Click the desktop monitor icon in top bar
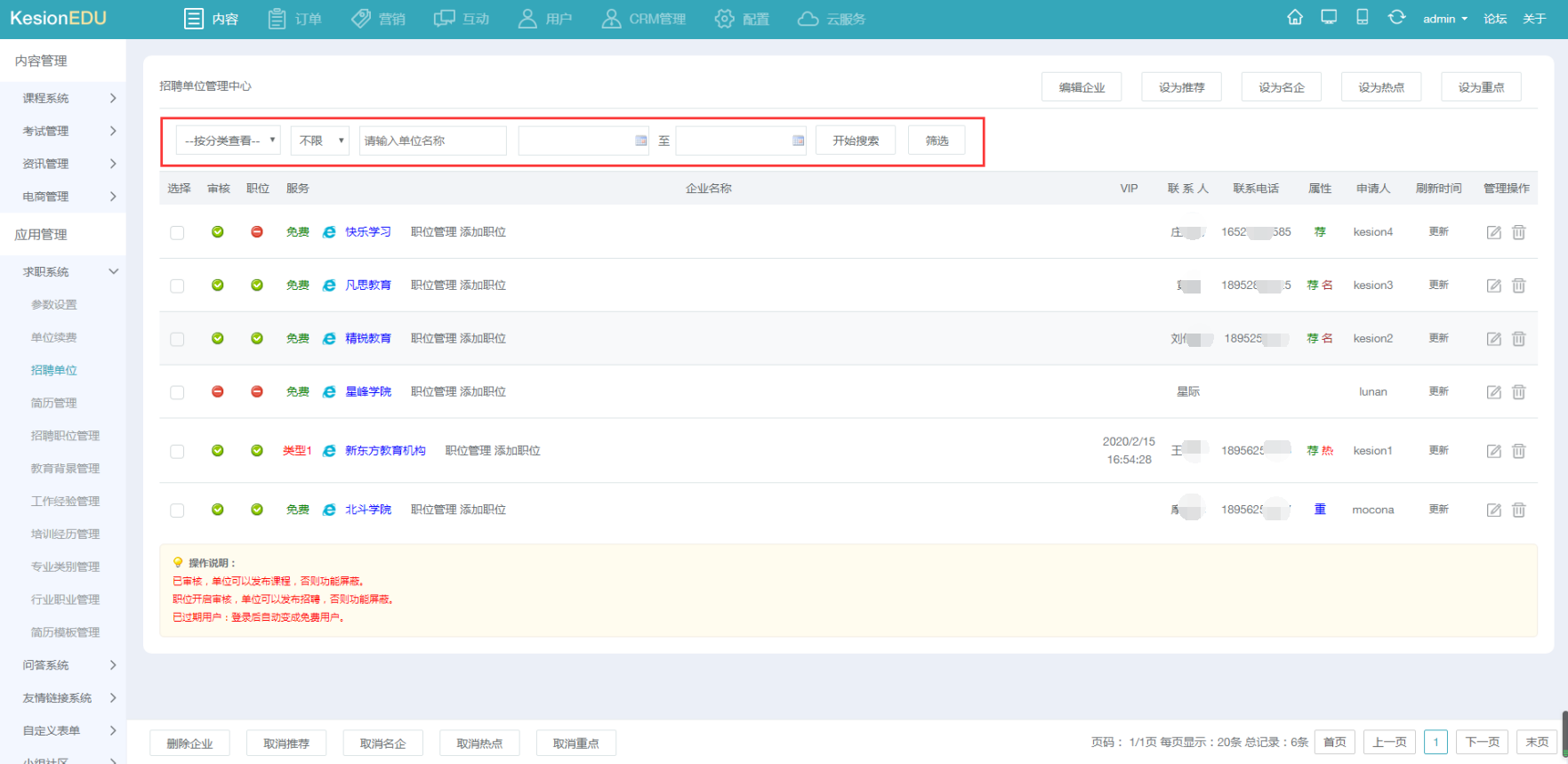Image resolution: width=1568 pixels, height=764 pixels. (x=1329, y=17)
